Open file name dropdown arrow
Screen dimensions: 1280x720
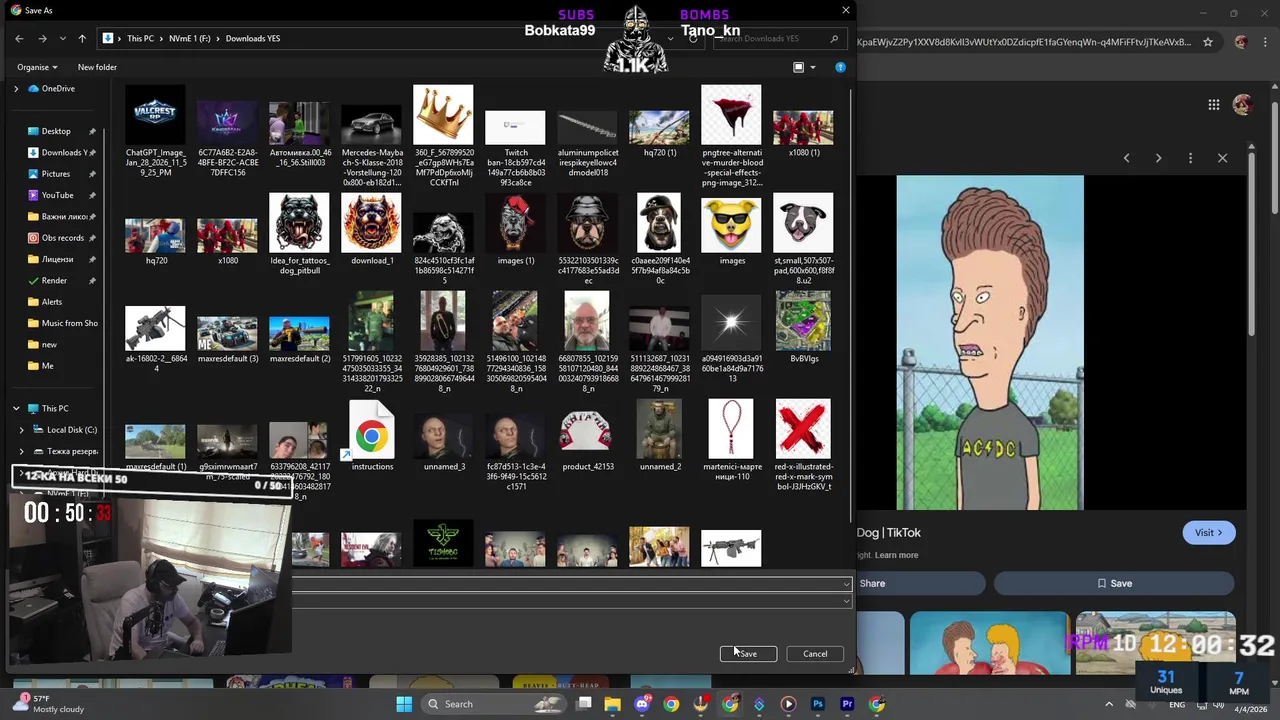coord(846,584)
